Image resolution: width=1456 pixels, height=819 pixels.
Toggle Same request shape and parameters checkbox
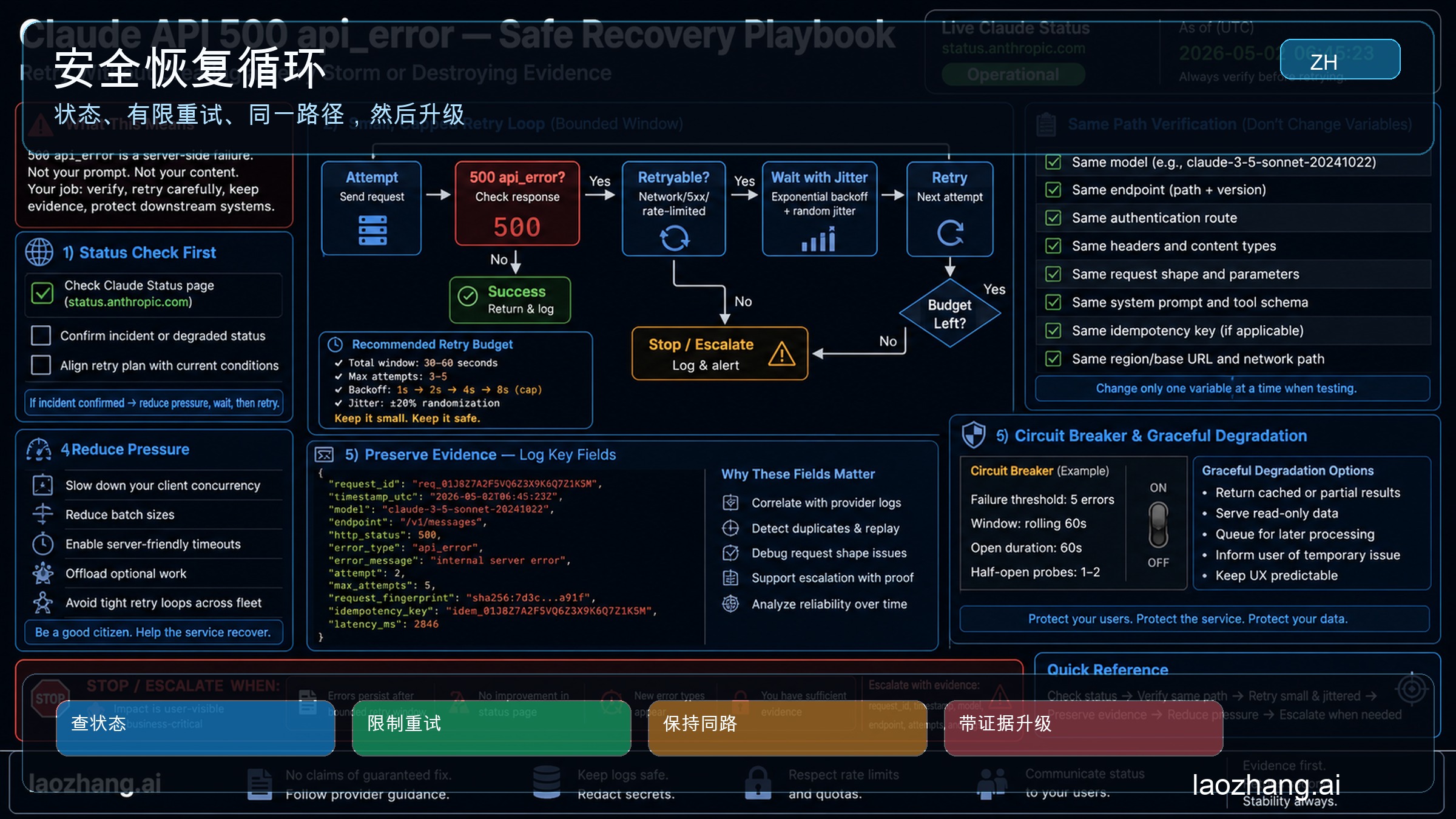pos(1053,274)
